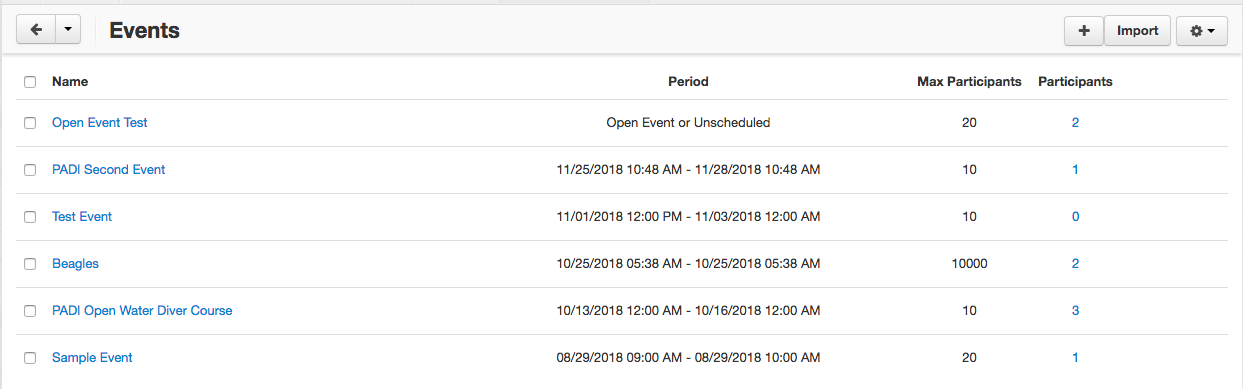This screenshot has height=389, width=1243.
Task: Click the back arrow button
Action: (35, 30)
